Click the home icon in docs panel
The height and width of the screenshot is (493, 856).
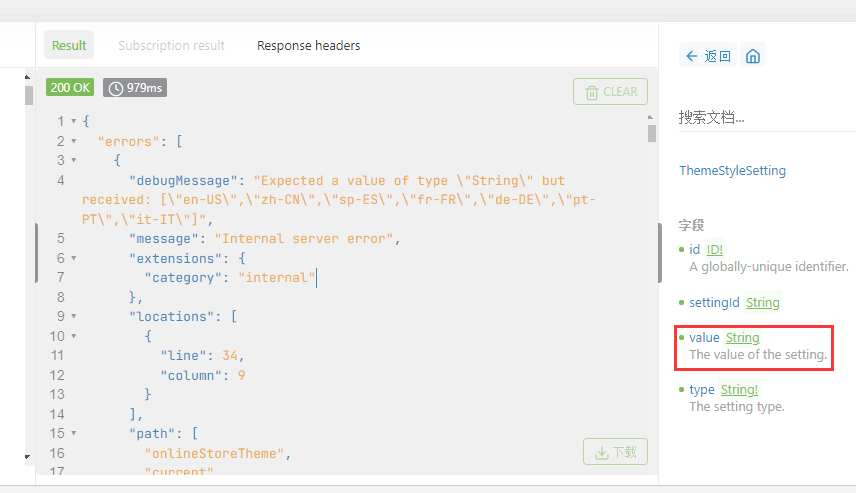click(753, 56)
